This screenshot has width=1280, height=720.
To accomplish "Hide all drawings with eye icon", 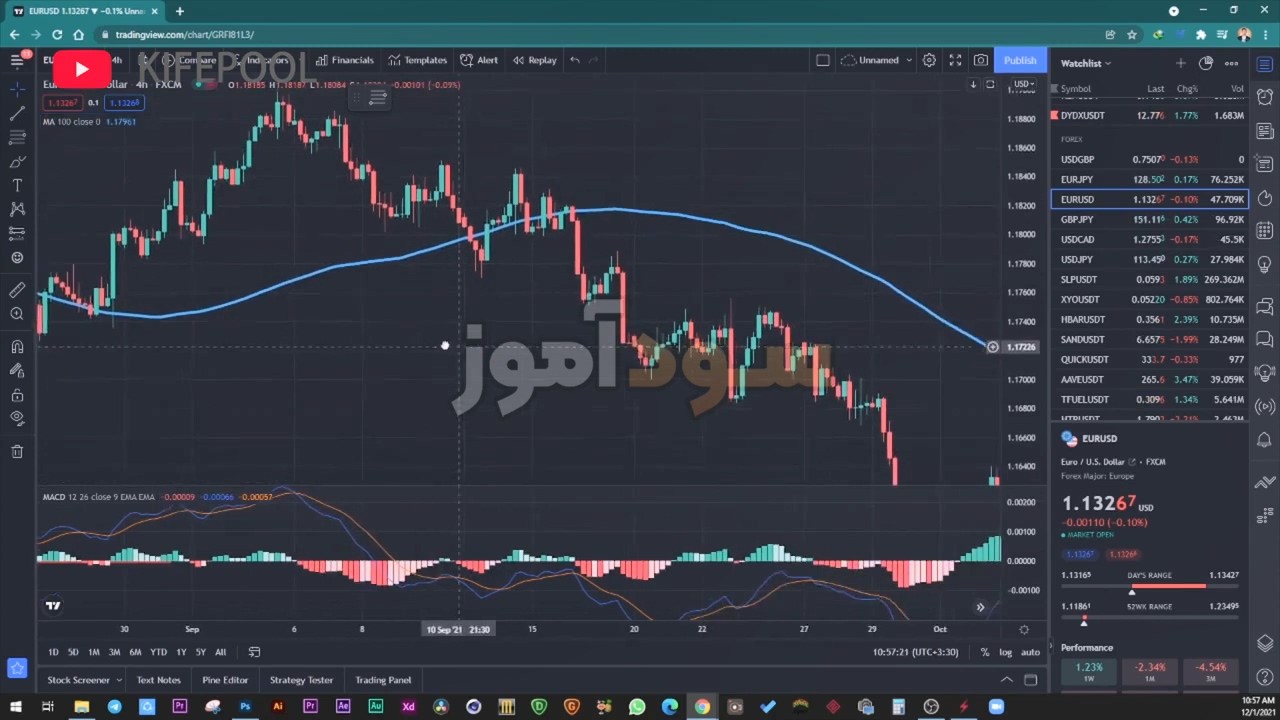I will click(x=17, y=419).
